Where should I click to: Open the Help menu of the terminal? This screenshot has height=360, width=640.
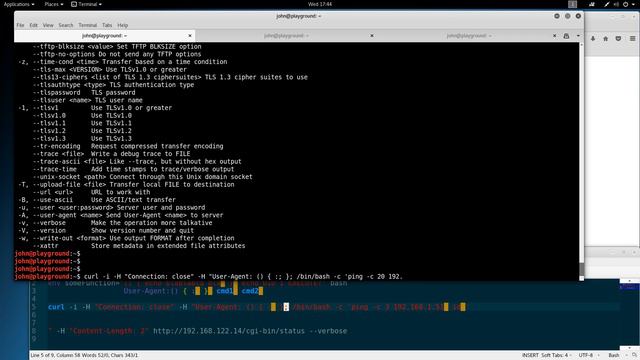coord(122,25)
